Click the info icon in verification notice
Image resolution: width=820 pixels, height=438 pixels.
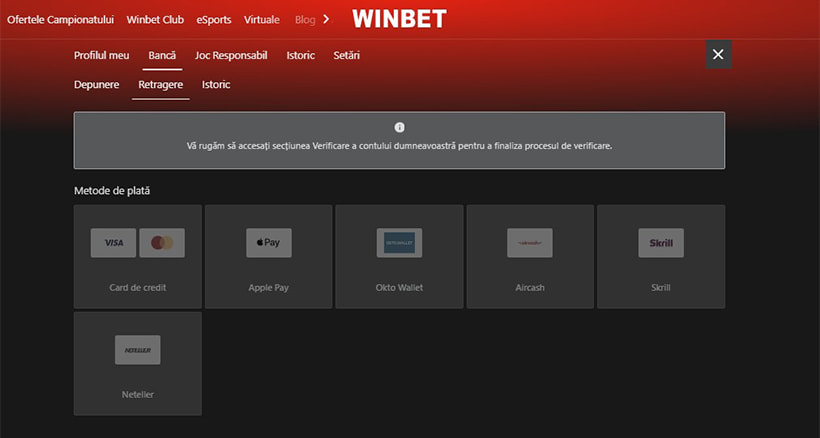tap(400, 127)
